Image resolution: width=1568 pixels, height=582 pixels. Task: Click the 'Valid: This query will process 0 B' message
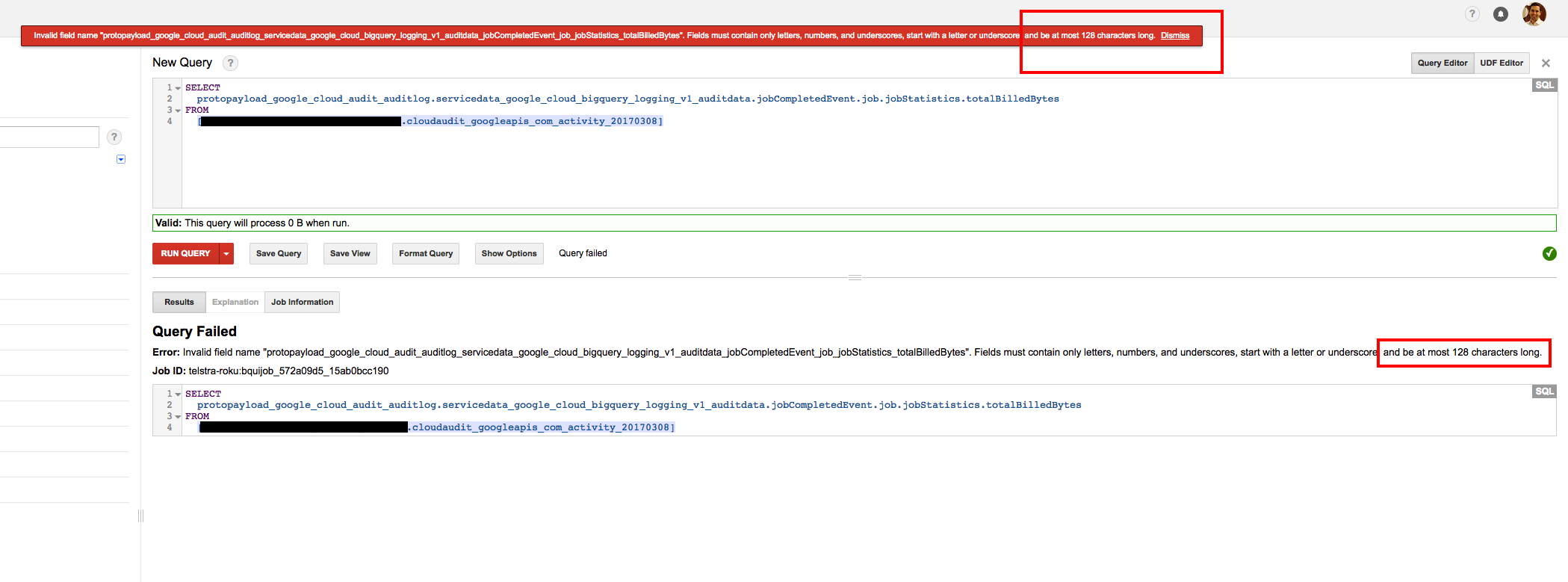tap(855, 223)
